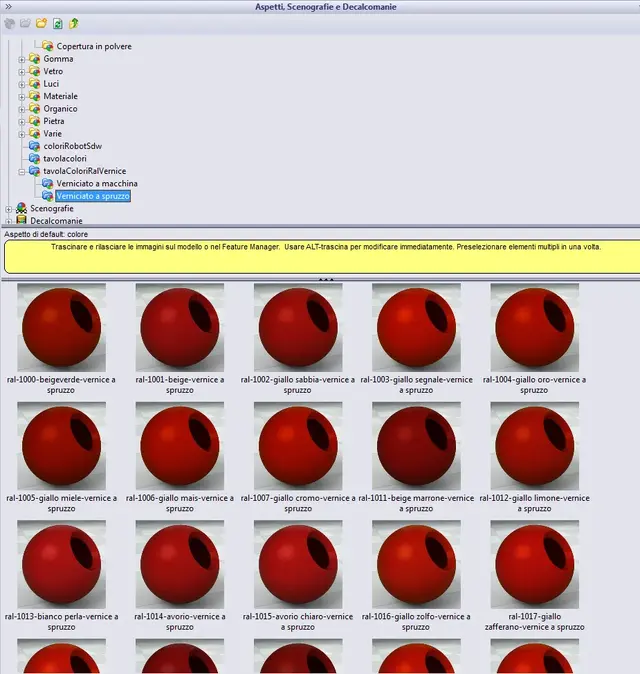Expand the Pietra folder
Screen dimensions: 640x674
(x=21, y=122)
